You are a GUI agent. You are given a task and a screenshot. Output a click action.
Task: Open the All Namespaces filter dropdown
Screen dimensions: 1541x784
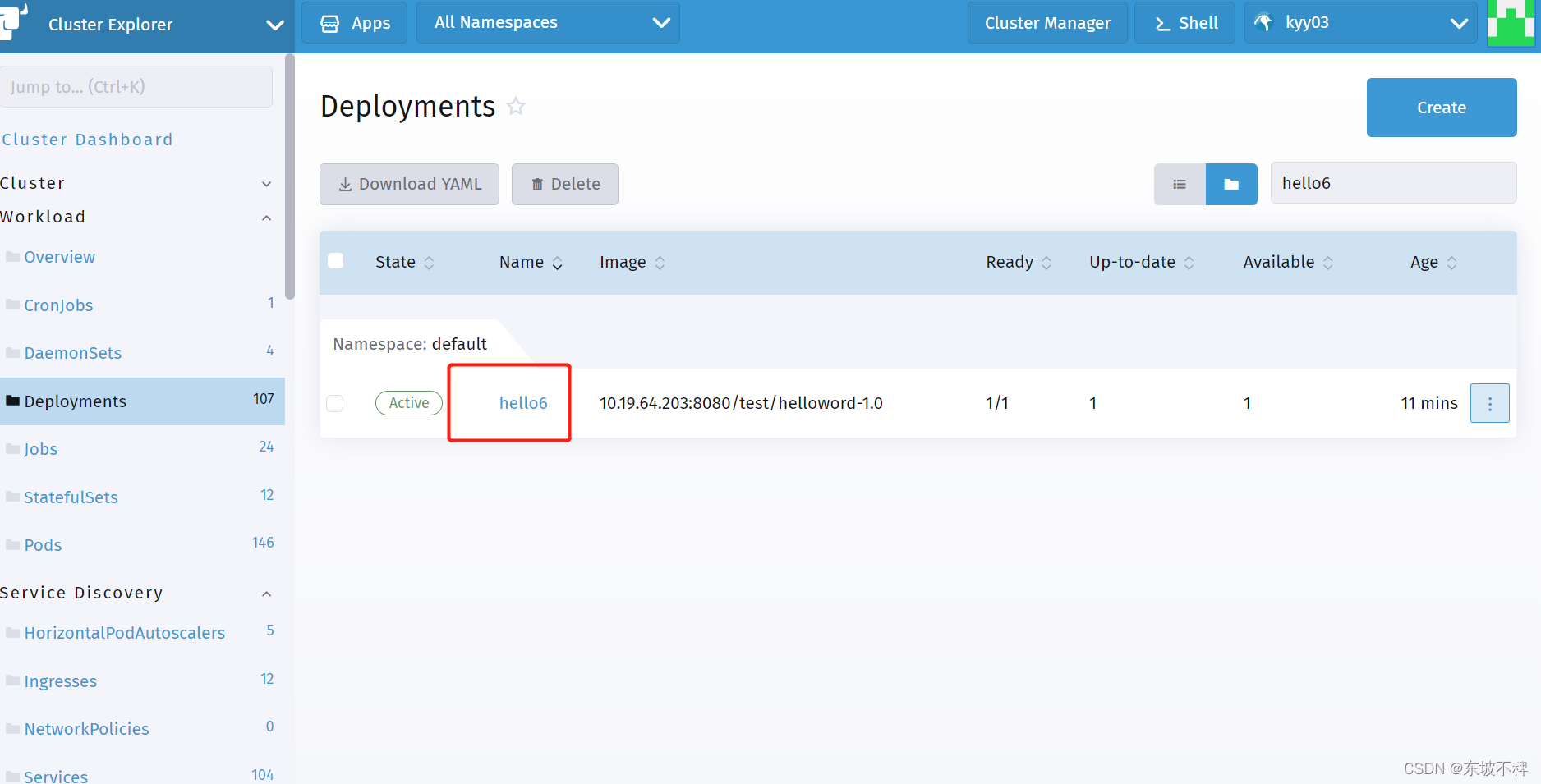[548, 23]
